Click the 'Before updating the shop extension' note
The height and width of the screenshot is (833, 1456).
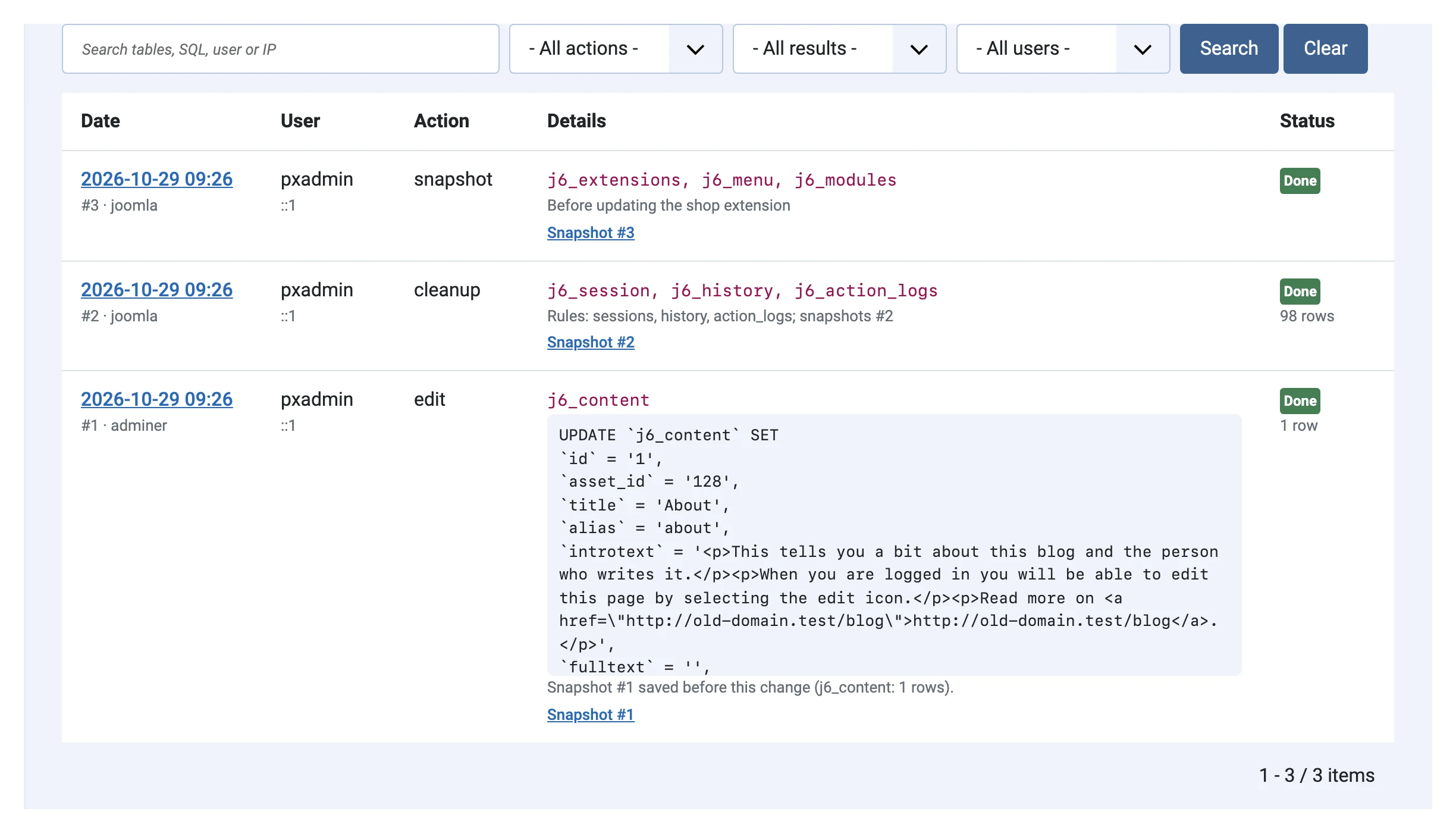click(669, 205)
